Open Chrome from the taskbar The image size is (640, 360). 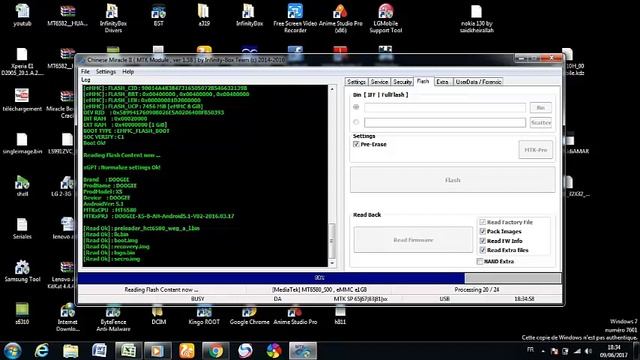215,351
